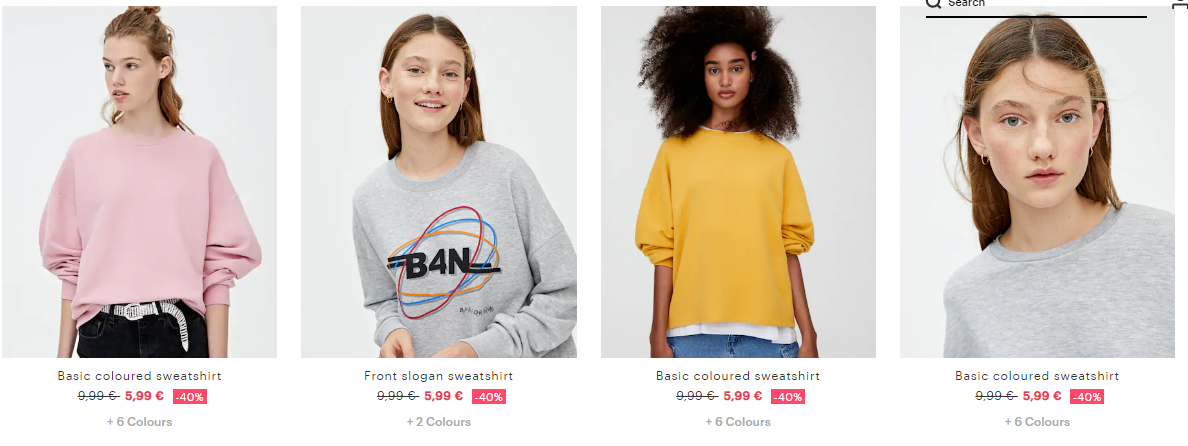
Task: Expand + 6 Colours under the pink sweatshirt
Action: click(x=139, y=422)
